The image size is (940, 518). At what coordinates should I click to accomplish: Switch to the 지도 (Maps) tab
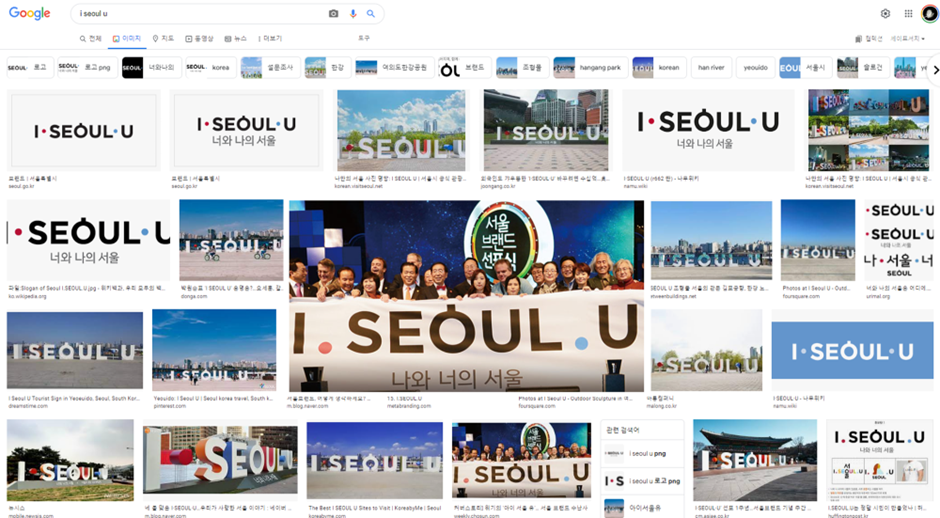163,38
